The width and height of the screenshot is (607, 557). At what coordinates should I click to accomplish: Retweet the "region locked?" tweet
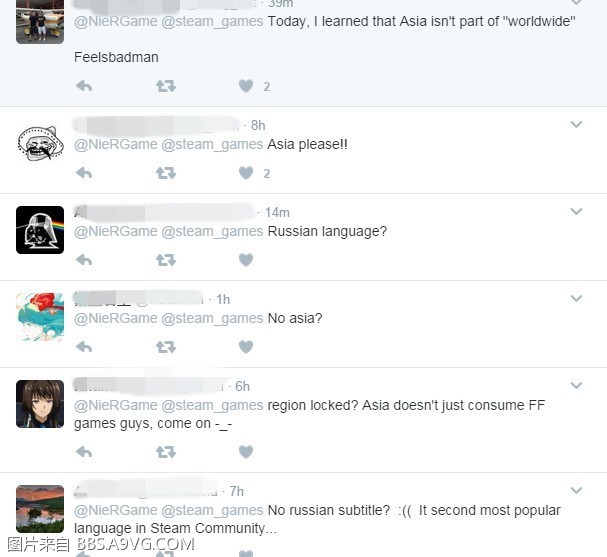(166, 451)
